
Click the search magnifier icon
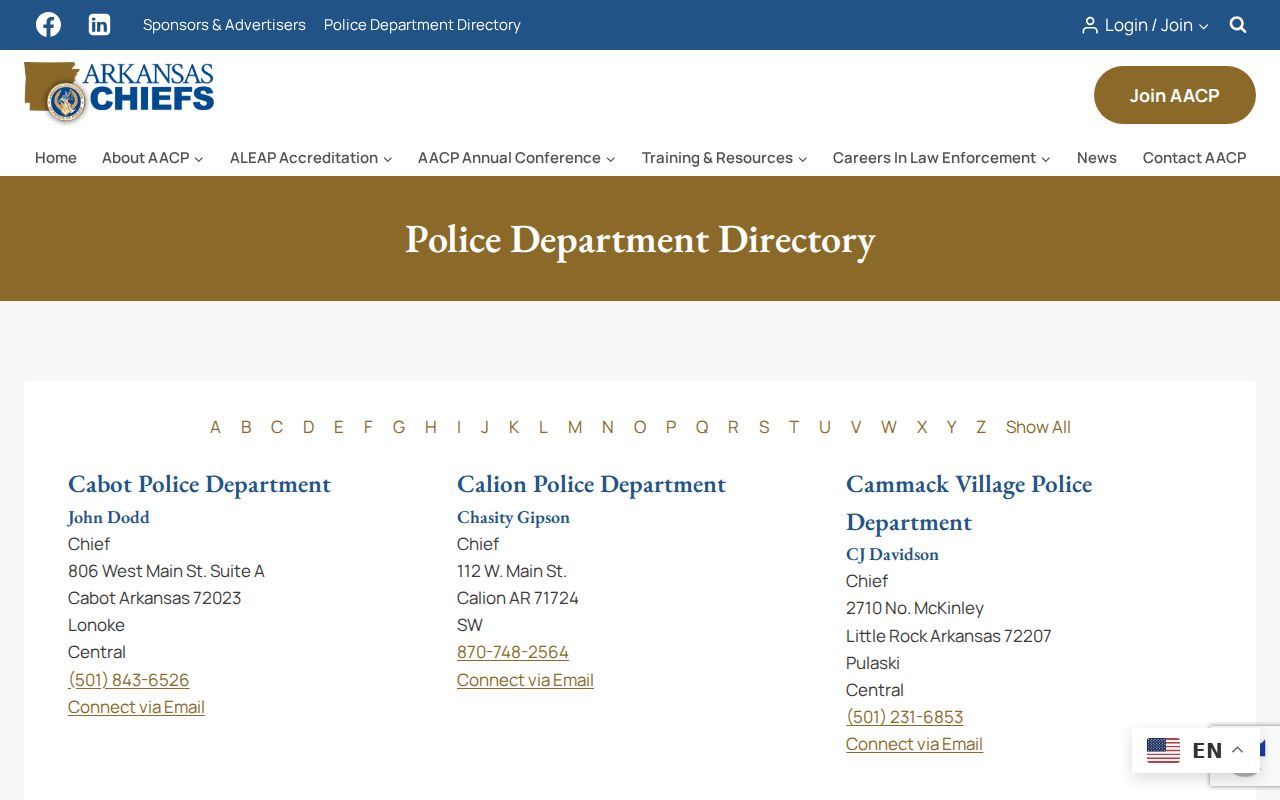pos(1238,25)
